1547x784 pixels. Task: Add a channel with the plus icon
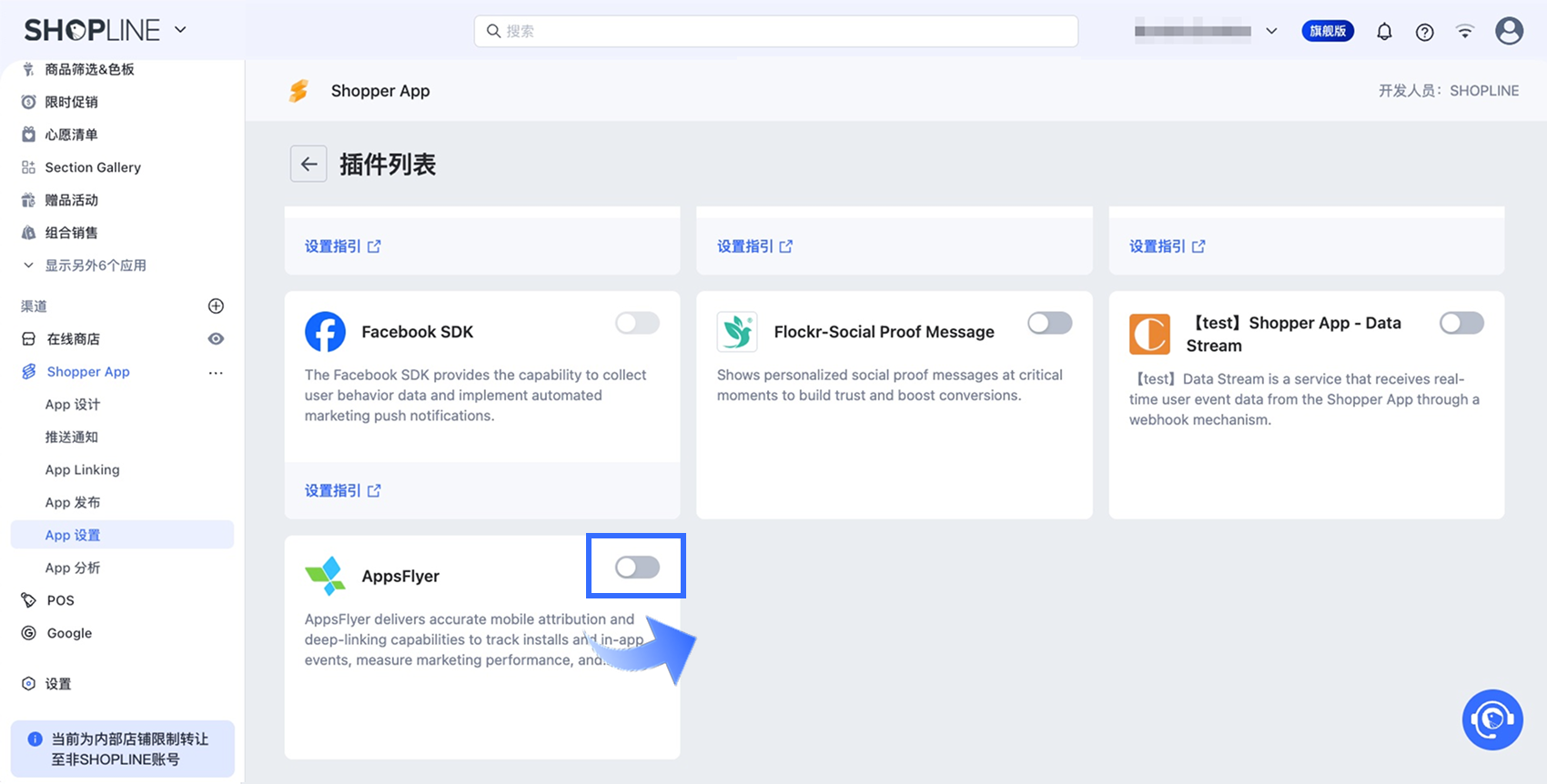point(216,306)
